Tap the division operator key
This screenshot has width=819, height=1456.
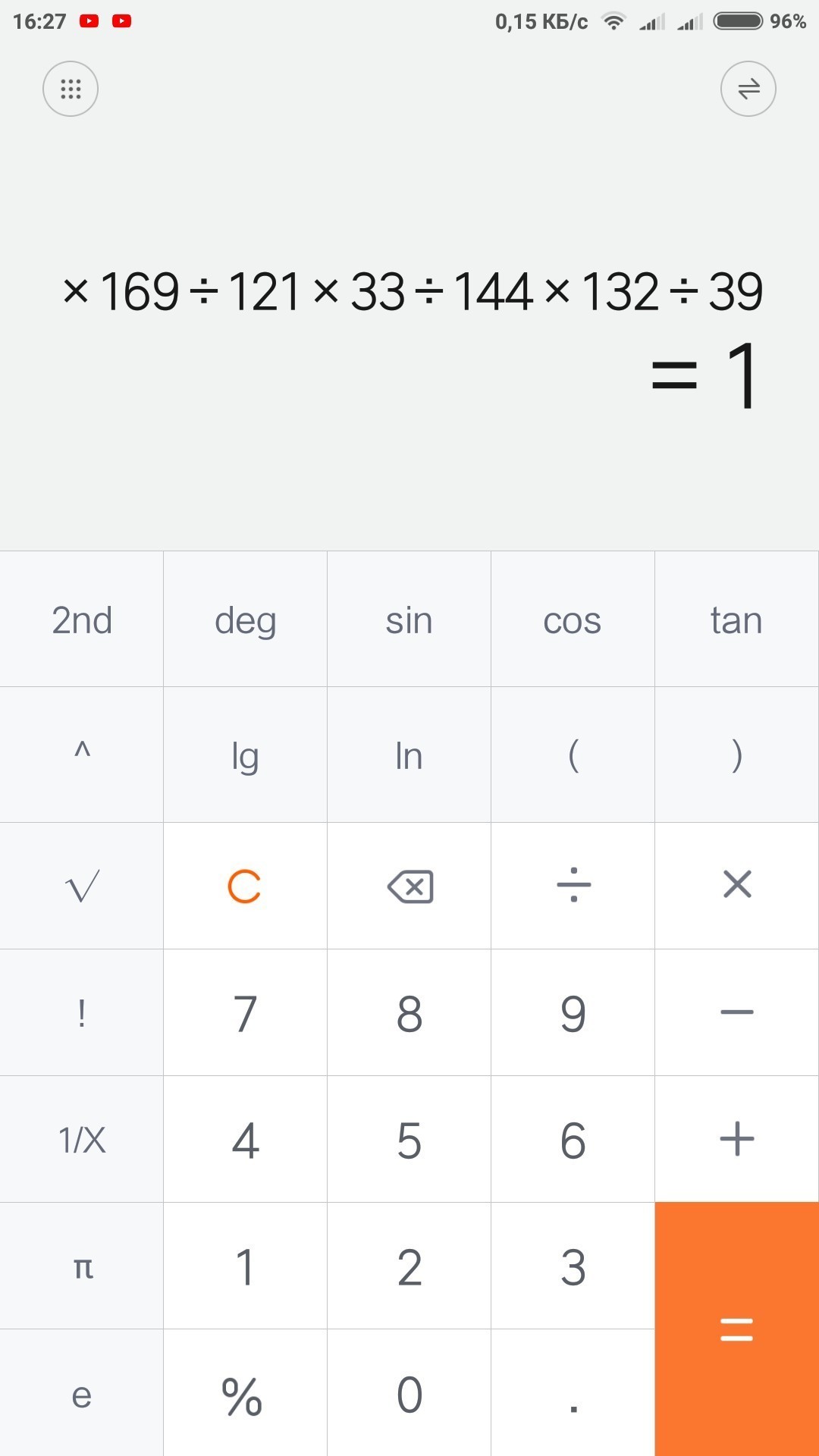pyautogui.click(x=573, y=886)
